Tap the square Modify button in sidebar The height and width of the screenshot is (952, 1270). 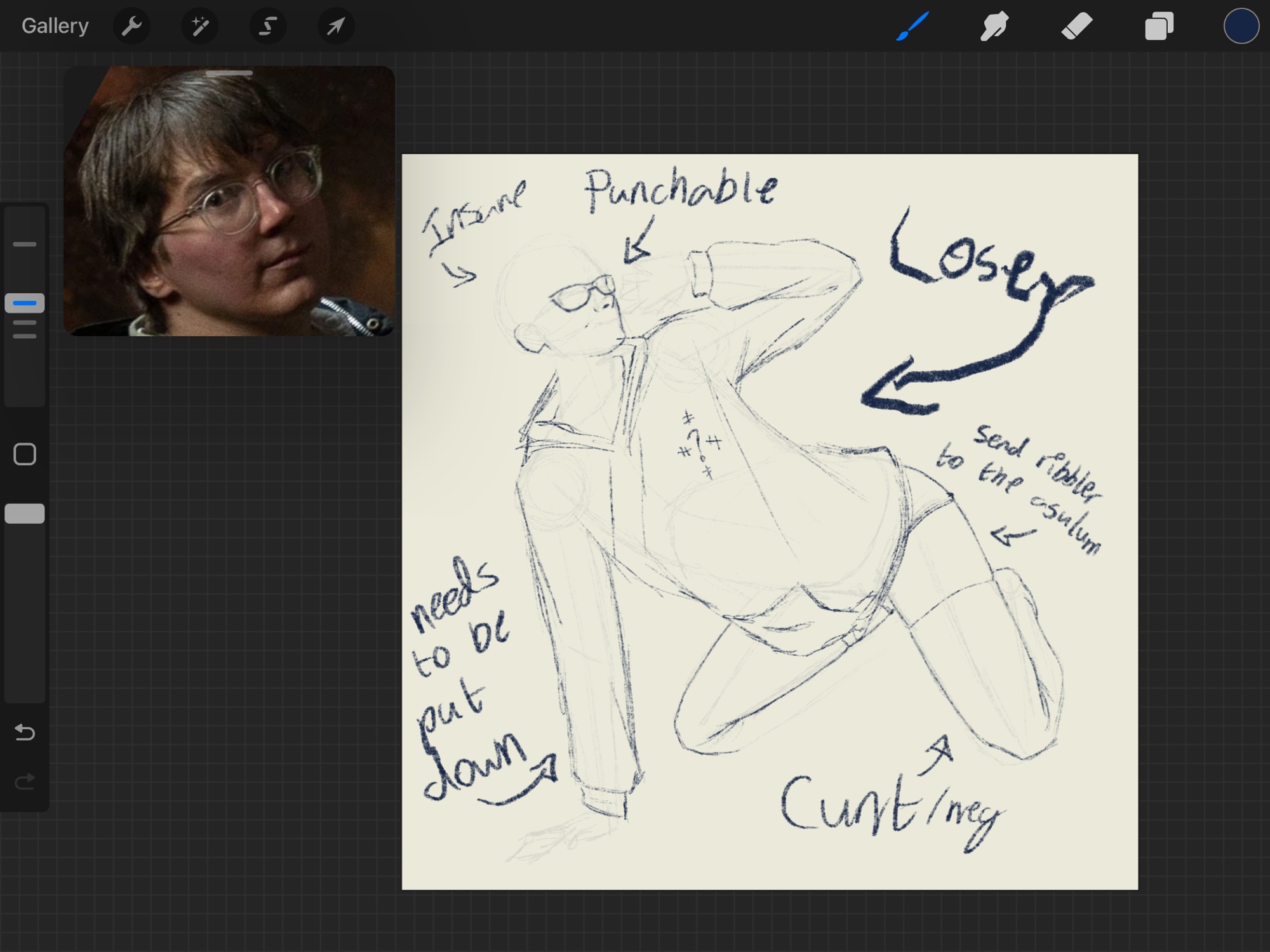point(25,454)
